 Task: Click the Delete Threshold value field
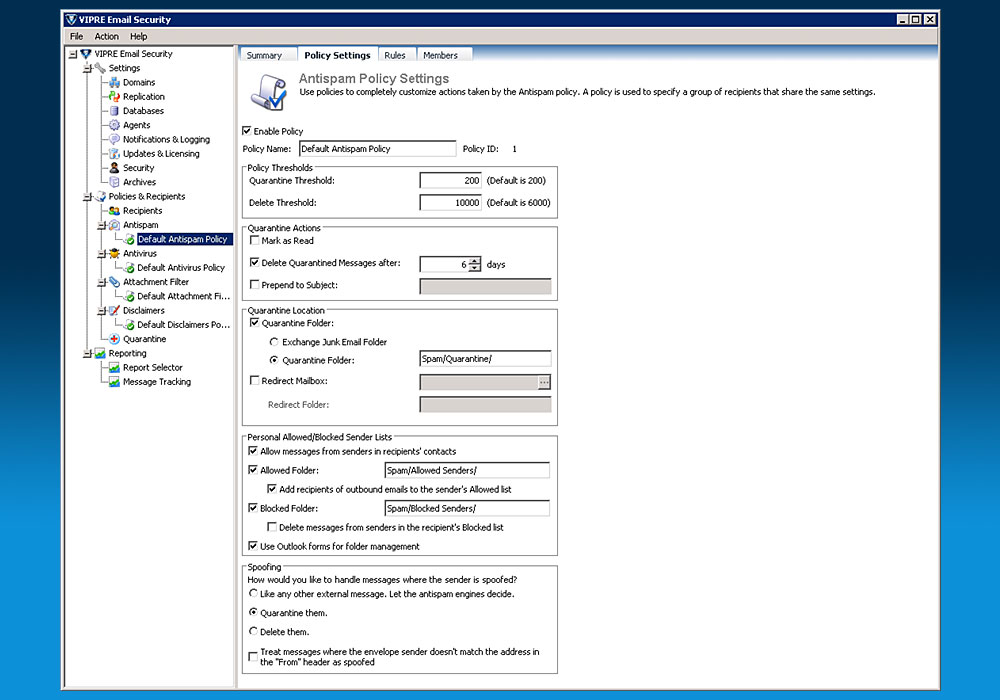coord(450,203)
